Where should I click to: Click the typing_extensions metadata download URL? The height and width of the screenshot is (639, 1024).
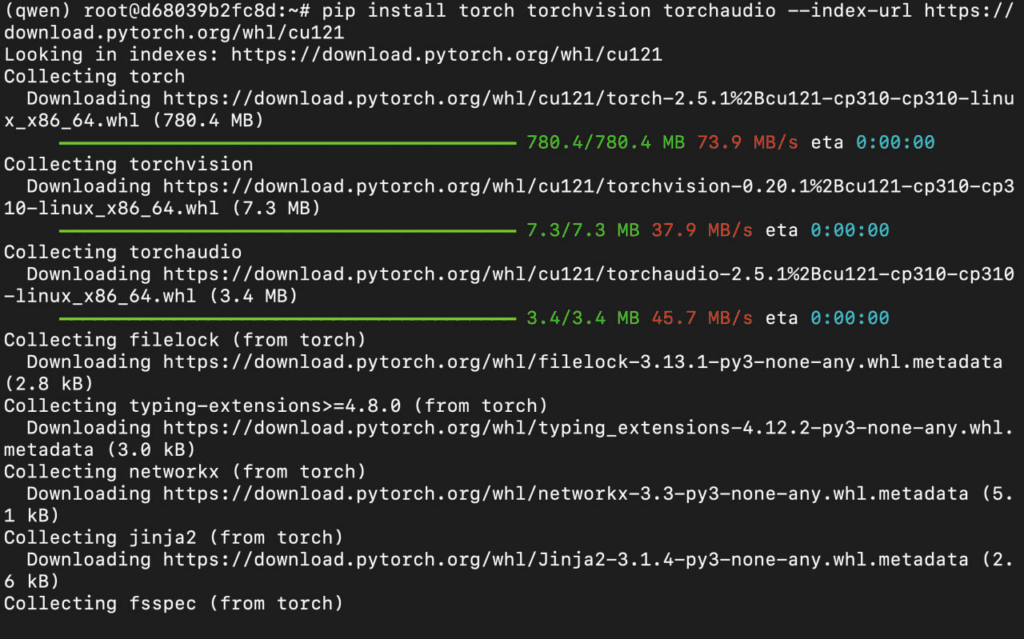pos(588,428)
